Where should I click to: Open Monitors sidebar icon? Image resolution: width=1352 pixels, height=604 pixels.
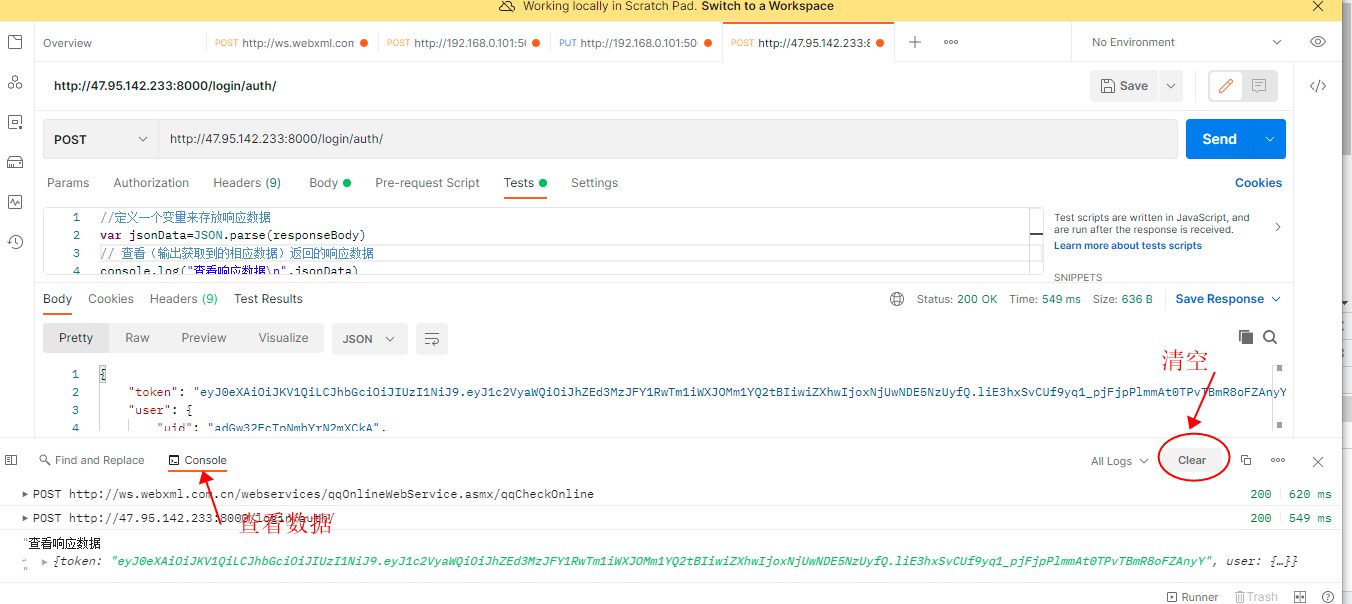tap(15, 202)
